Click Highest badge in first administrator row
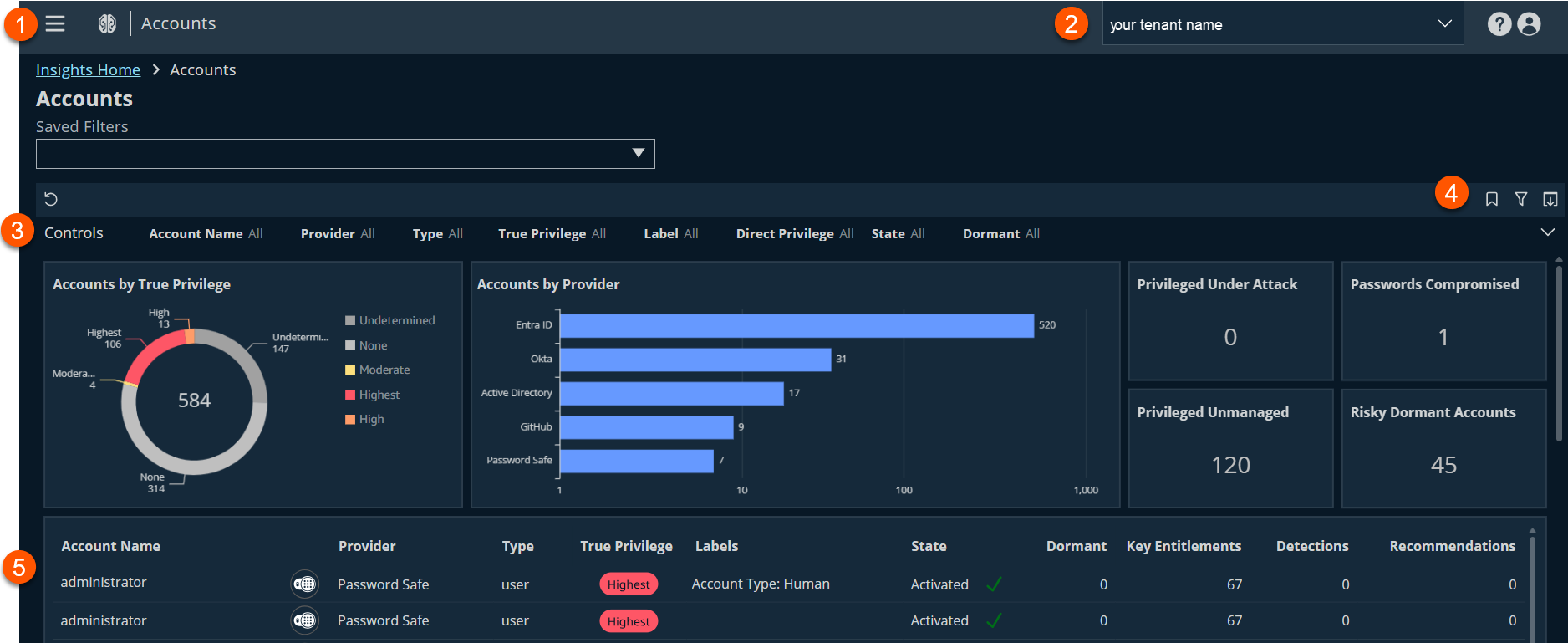 [x=629, y=584]
